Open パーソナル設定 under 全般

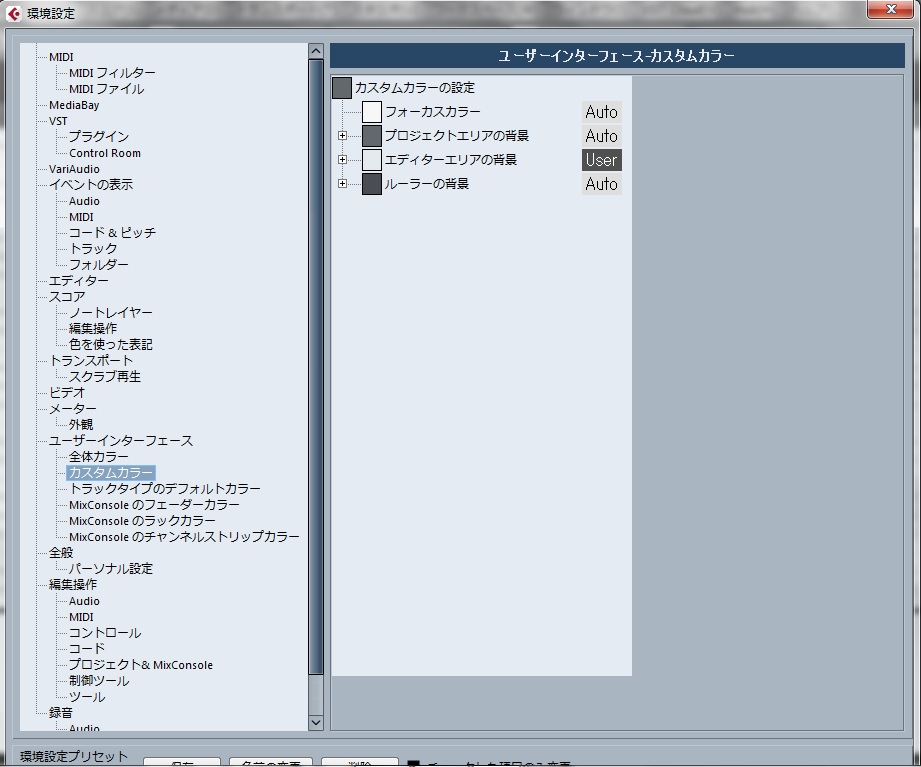tap(110, 568)
